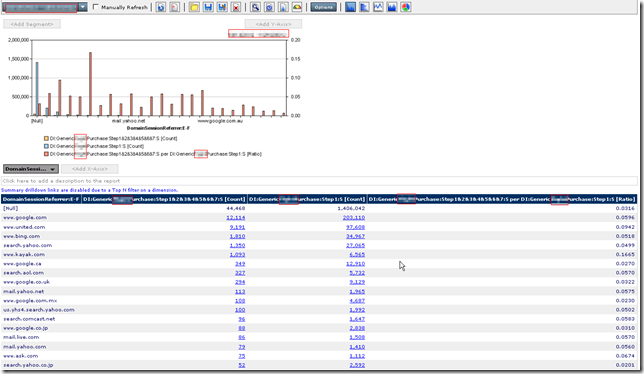Click the report description input field
Image resolution: width=644 pixels, height=374 pixels.
[320, 181]
